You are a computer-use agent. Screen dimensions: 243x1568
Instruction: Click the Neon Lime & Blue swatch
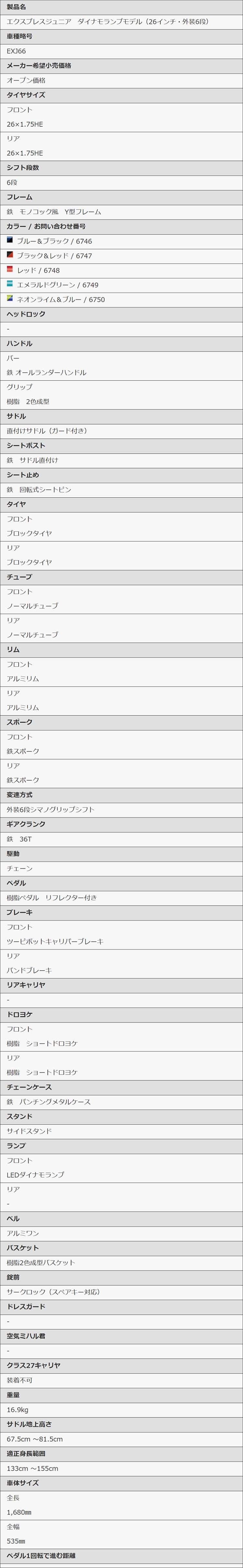[10, 299]
